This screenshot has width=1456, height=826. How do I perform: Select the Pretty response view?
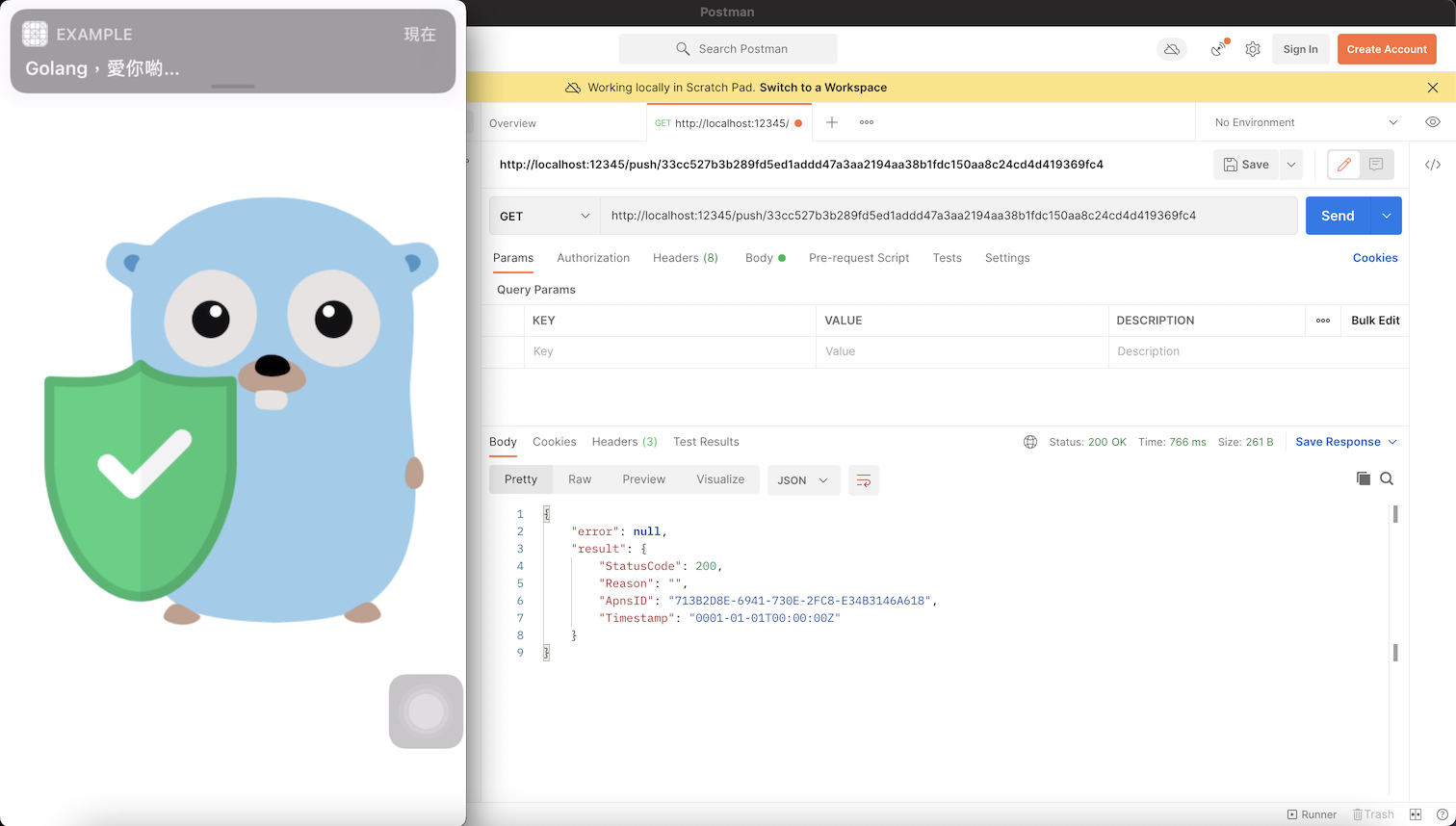[521, 479]
